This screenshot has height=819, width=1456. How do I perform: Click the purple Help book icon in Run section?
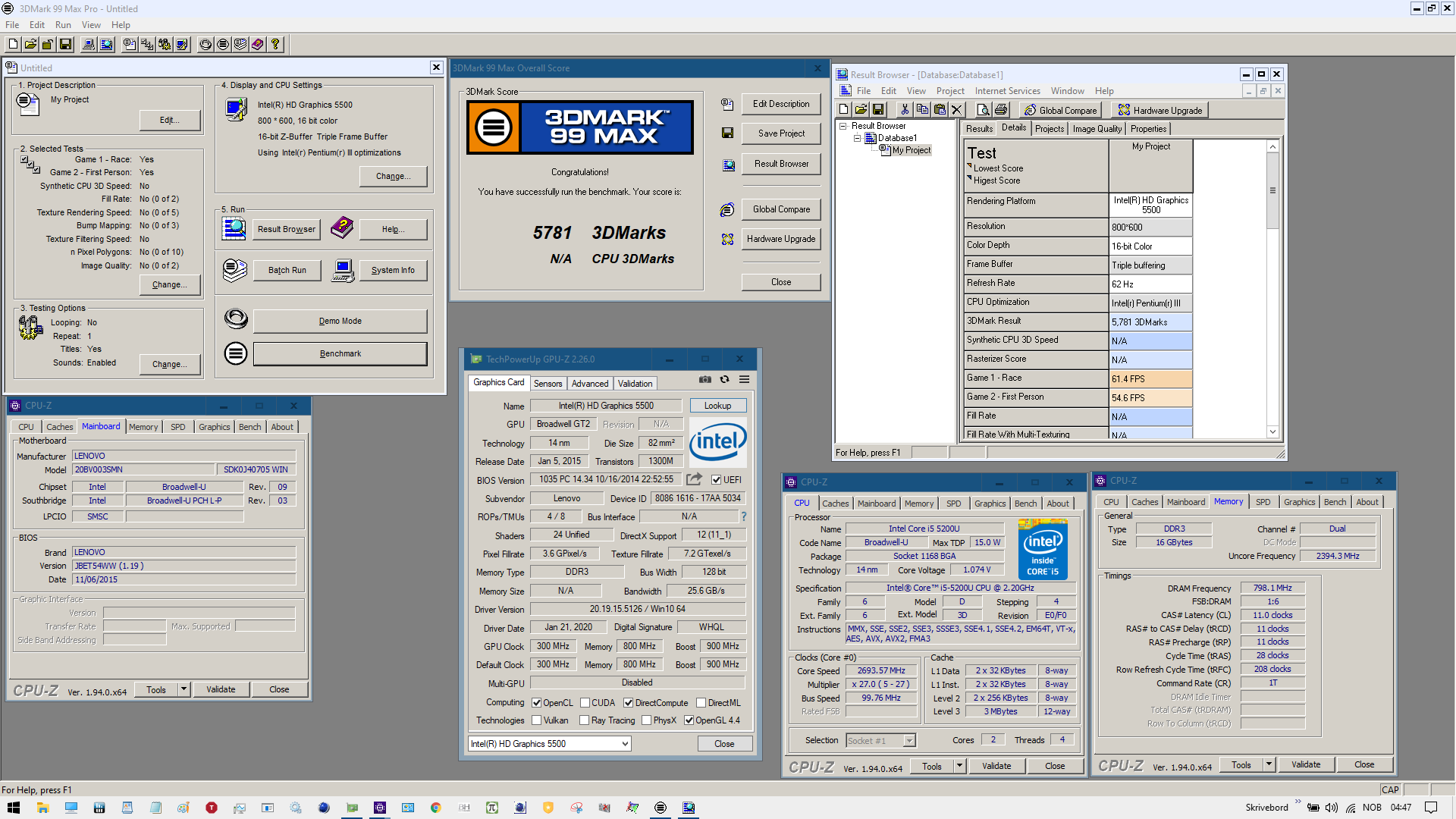point(342,227)
